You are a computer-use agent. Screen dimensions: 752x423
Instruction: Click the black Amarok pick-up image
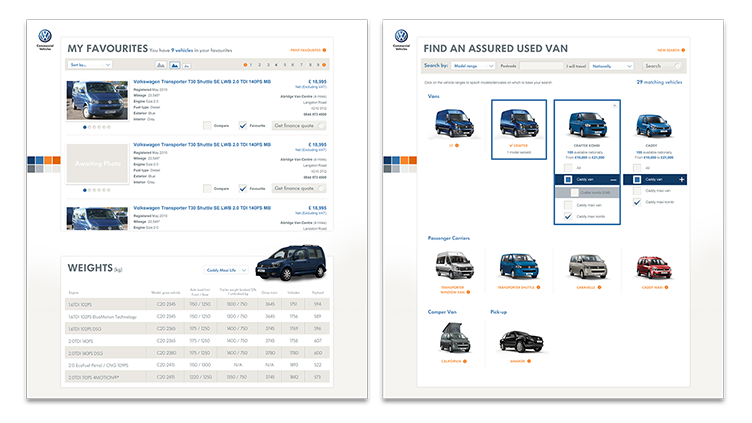tap(521, 341)
